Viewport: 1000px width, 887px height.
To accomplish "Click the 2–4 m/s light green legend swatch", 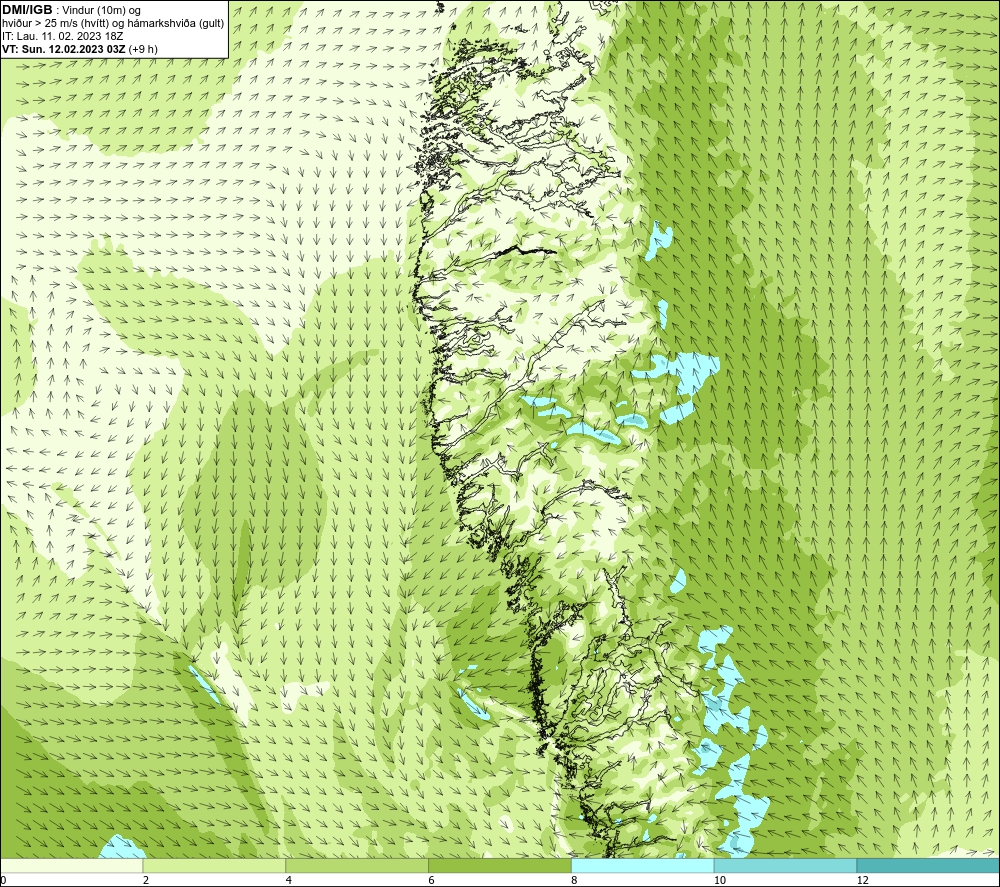I will click(x=214, y=865).
